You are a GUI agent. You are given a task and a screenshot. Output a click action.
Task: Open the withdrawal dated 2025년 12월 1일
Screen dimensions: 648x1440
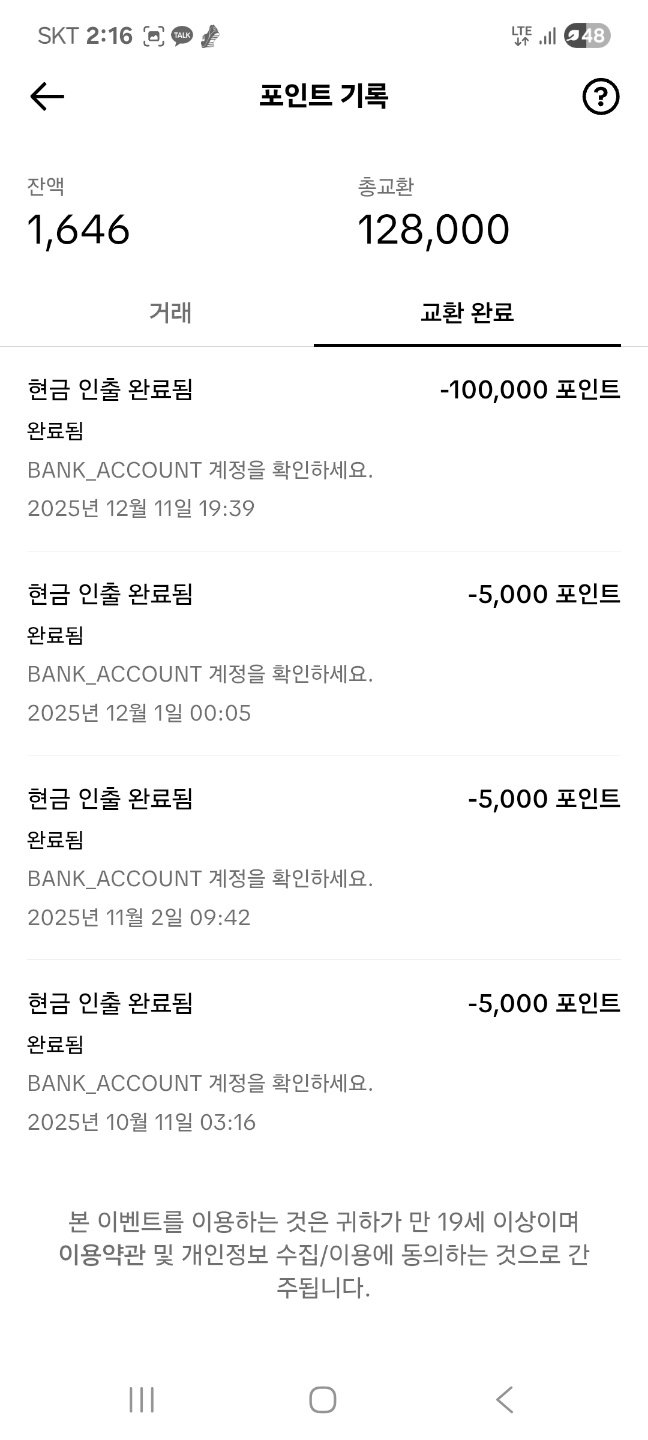tap(324, 652)
